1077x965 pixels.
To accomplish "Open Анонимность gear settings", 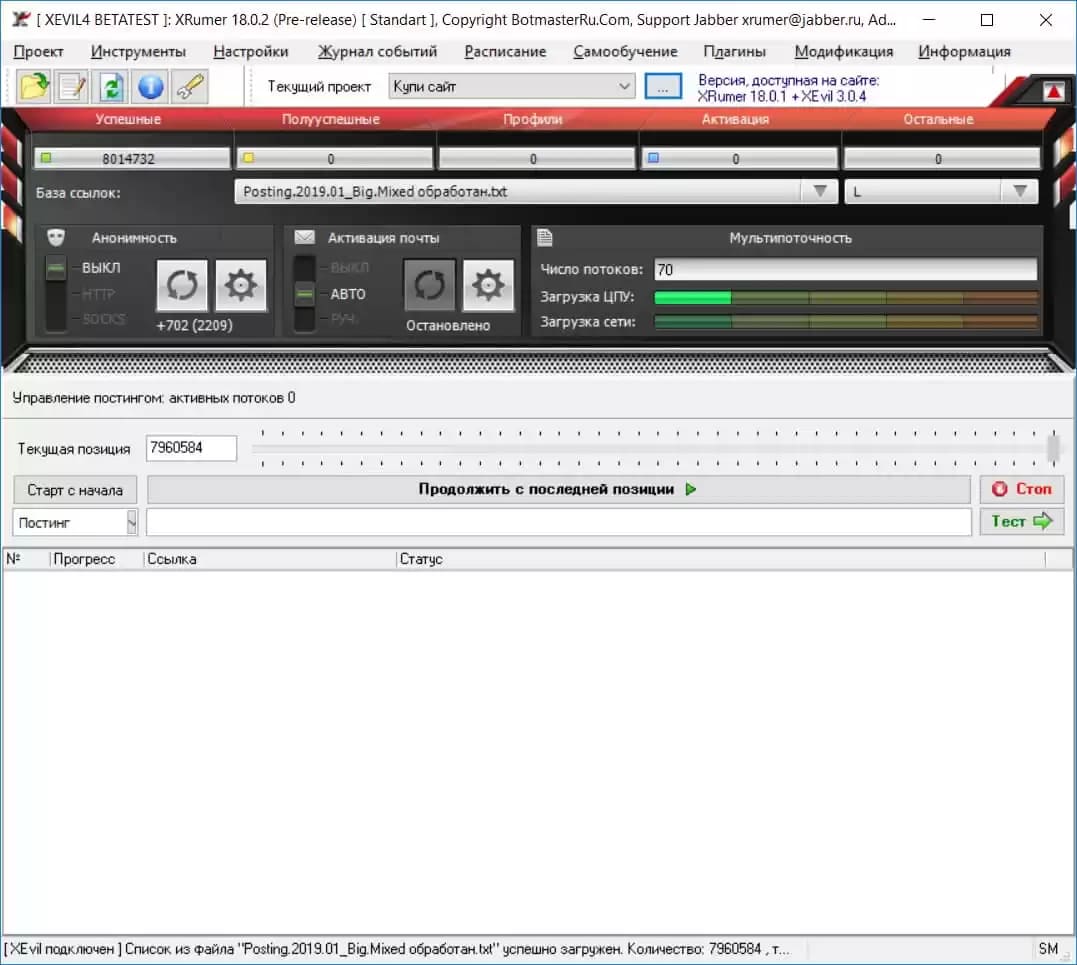I will click(x=240, y=285).
